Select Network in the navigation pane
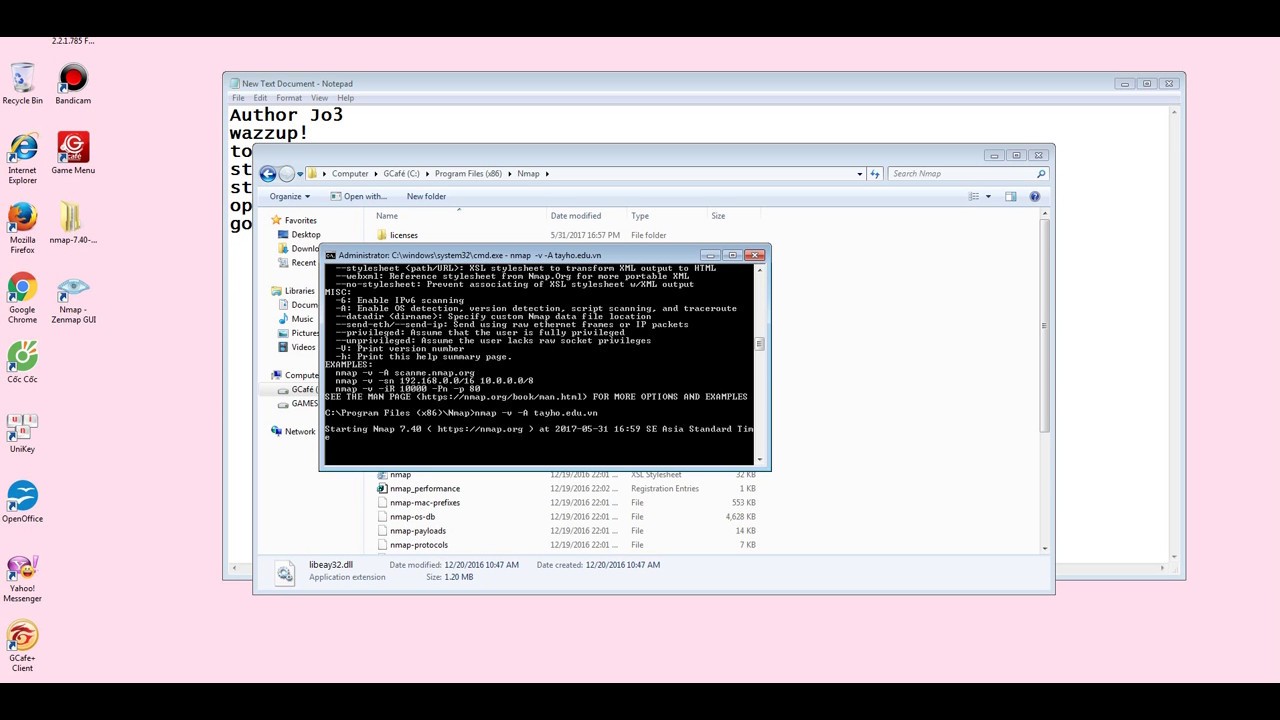Screen dimensions: 1280x720 (299, 432)
